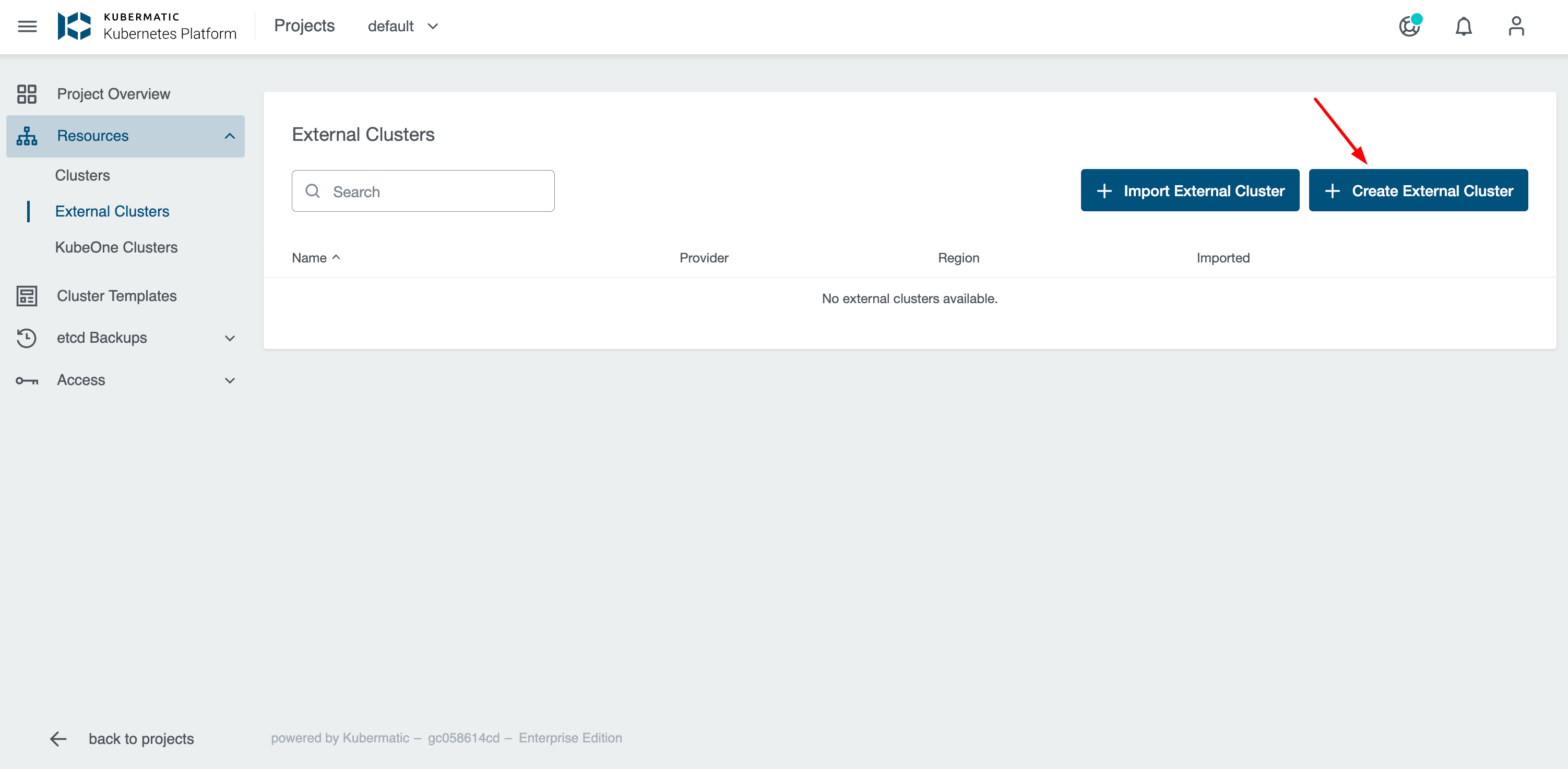Click the Create External Cluster button
The width and height of the screenshot is (1568, 769).
tap(1418, 190)
